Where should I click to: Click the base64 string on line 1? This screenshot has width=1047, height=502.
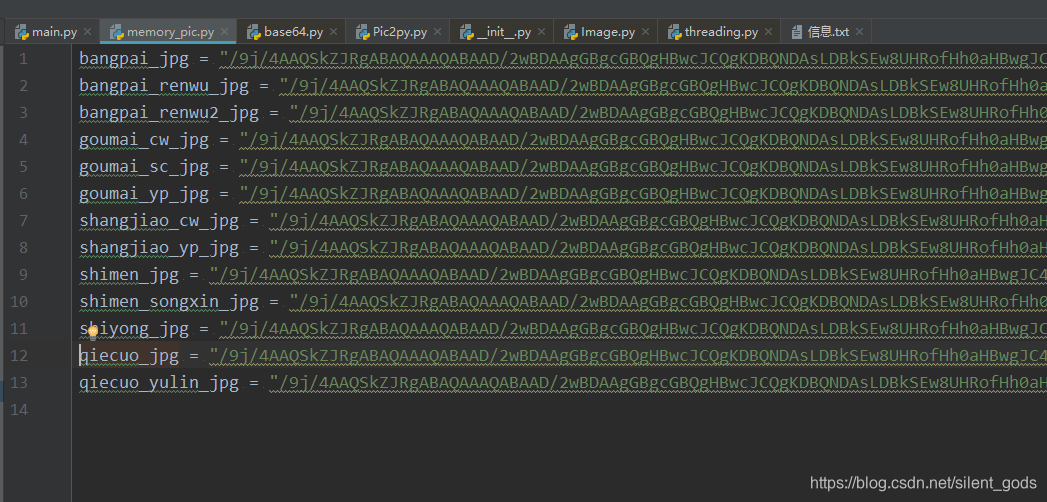[x=633, y=59]
